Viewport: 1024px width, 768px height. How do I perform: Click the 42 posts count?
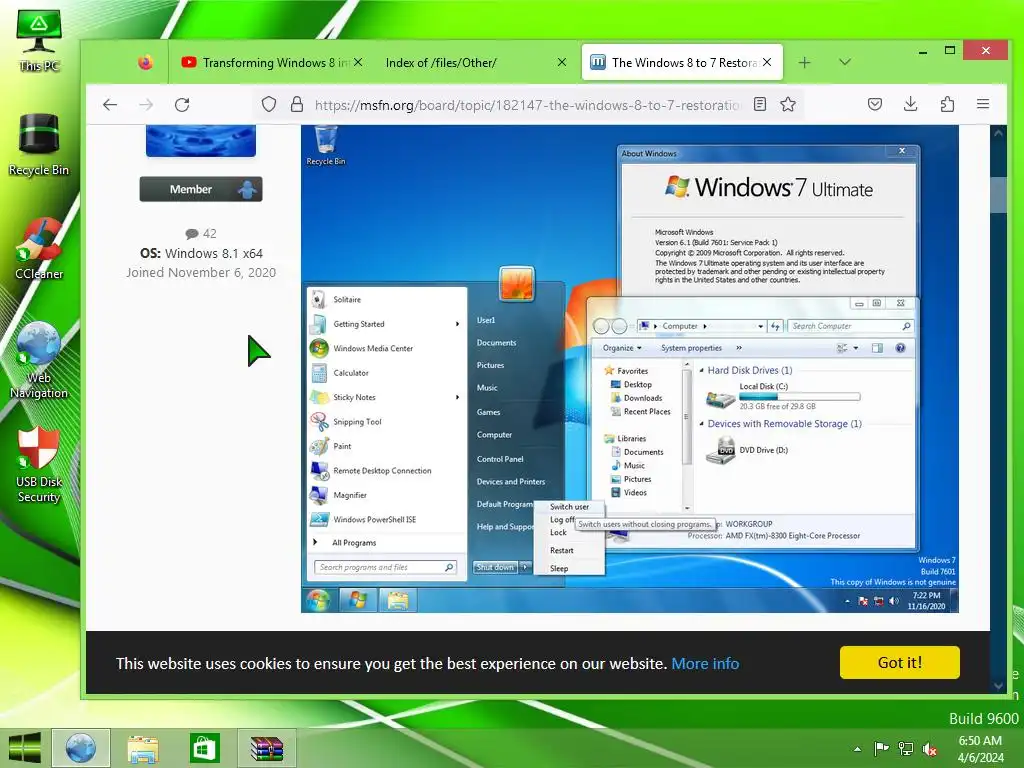tap(201, 233)
